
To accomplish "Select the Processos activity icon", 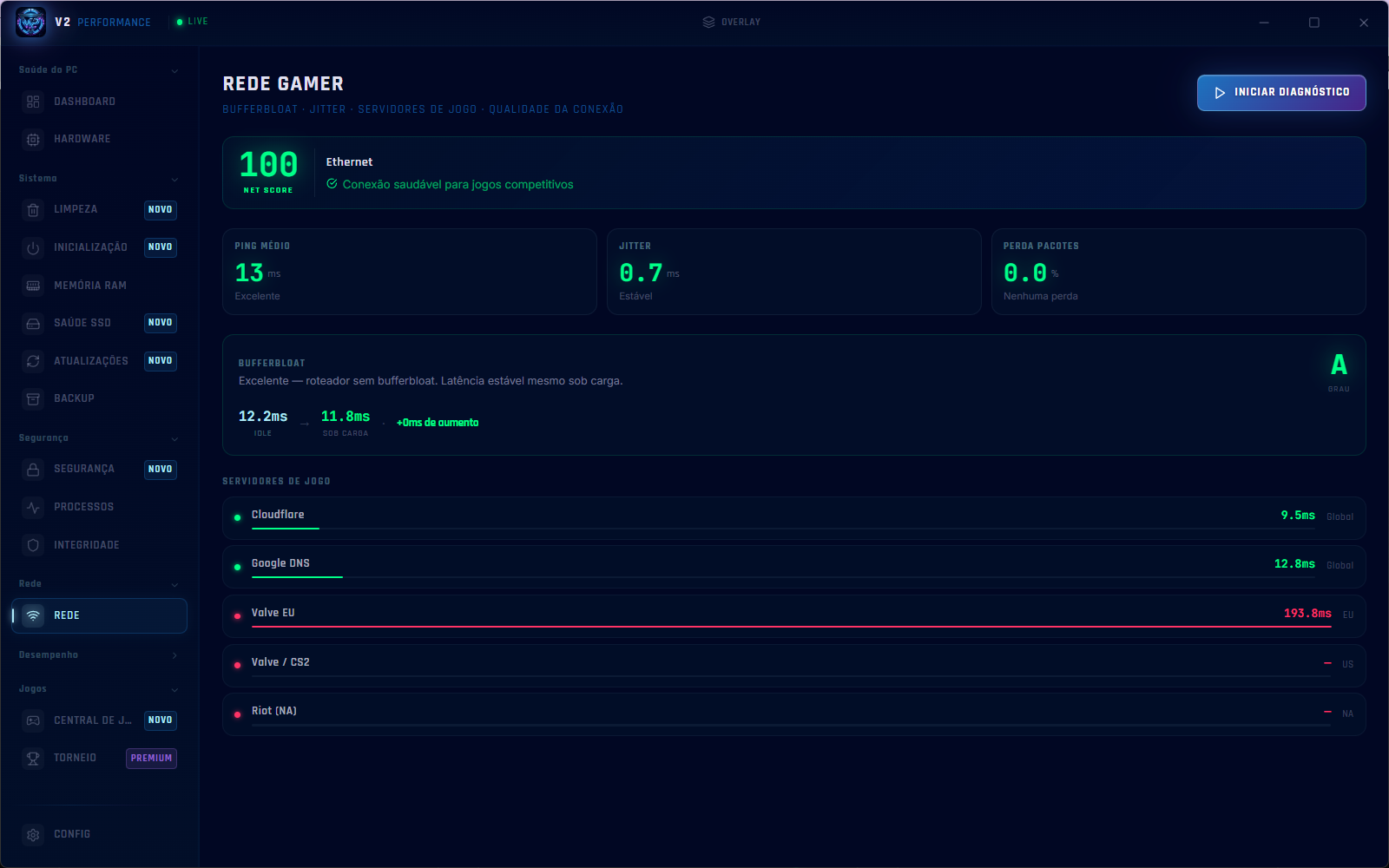I will coord(33,507).
